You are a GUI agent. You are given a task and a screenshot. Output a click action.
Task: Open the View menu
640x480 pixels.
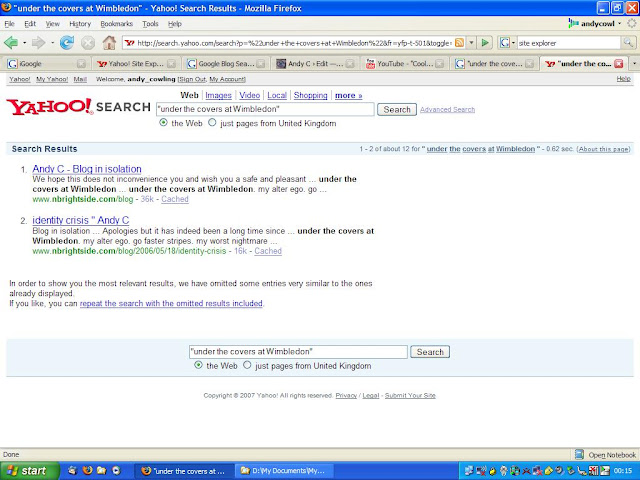coord(52,24)
